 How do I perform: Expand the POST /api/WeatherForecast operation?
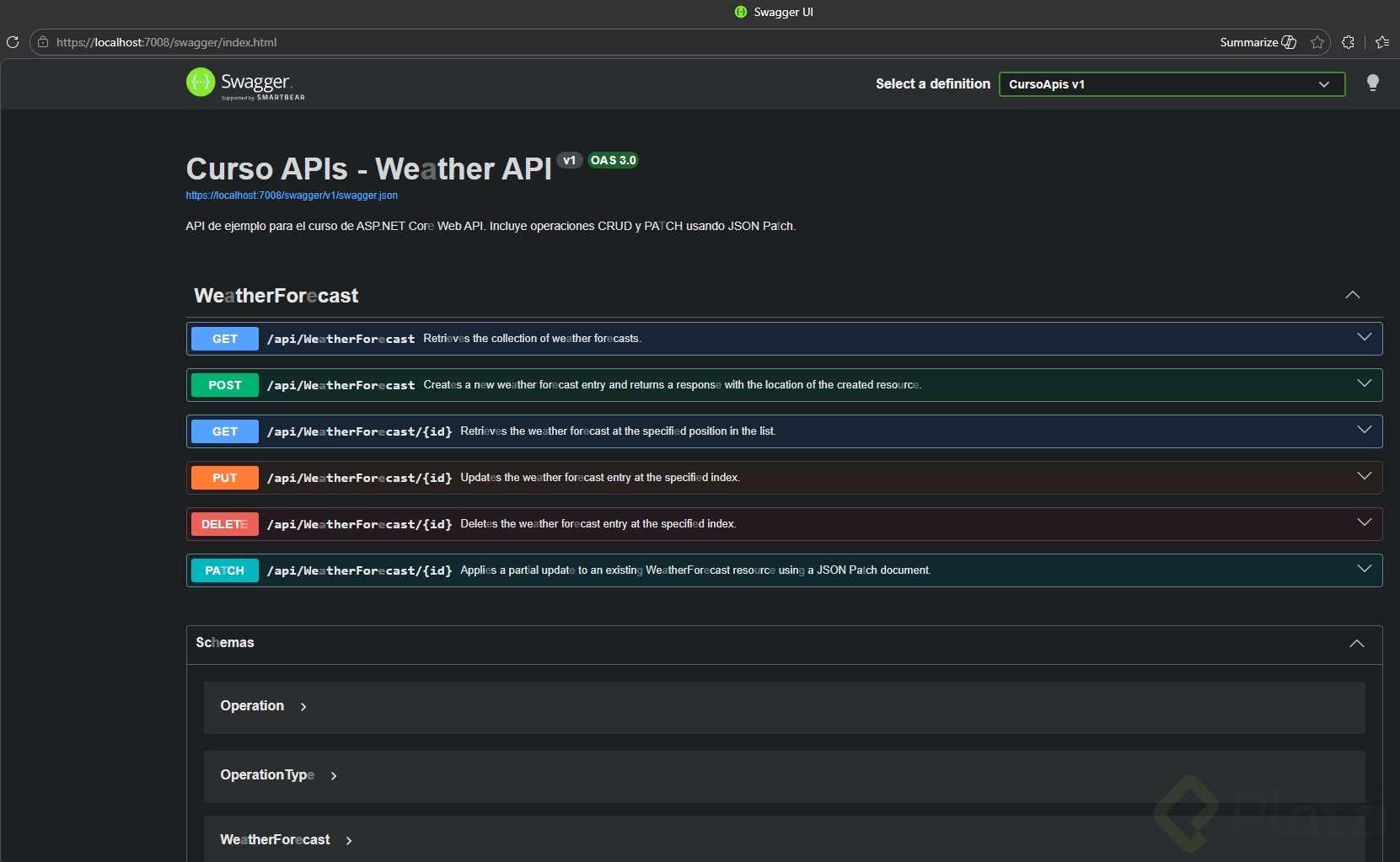click(x=1364, y=384)
